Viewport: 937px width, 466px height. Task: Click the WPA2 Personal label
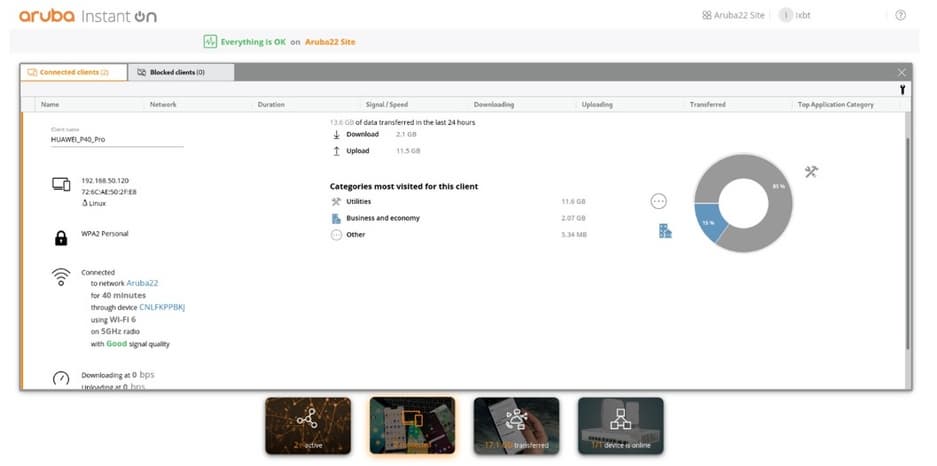point(105,234)
